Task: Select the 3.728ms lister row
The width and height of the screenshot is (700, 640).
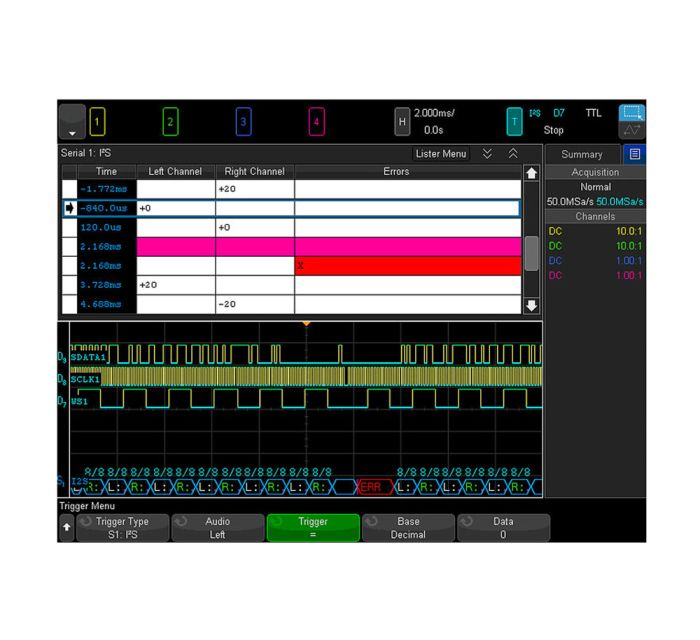Action: coord(292,285)
